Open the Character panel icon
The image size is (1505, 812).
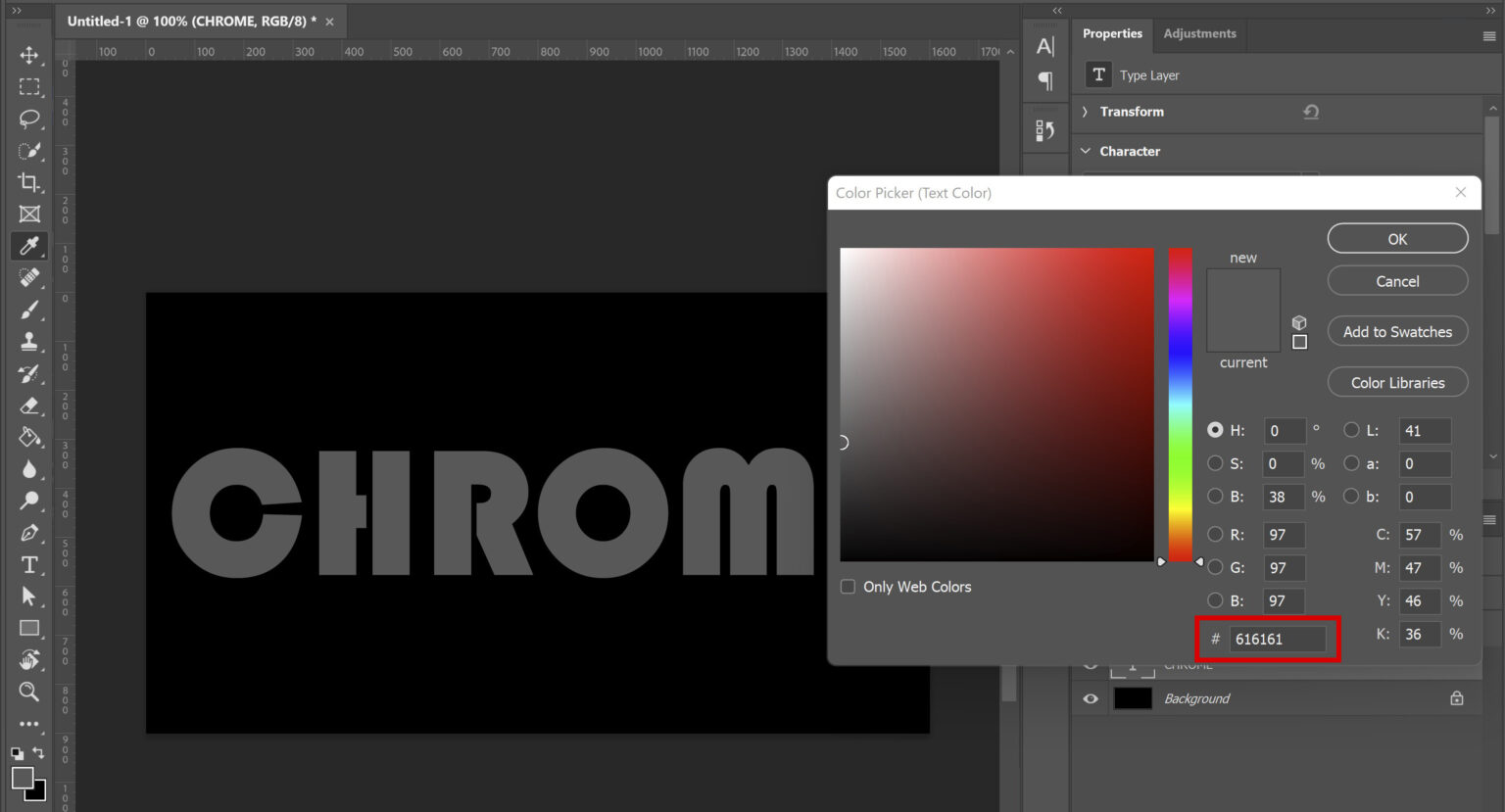(x=1044, y=45)
